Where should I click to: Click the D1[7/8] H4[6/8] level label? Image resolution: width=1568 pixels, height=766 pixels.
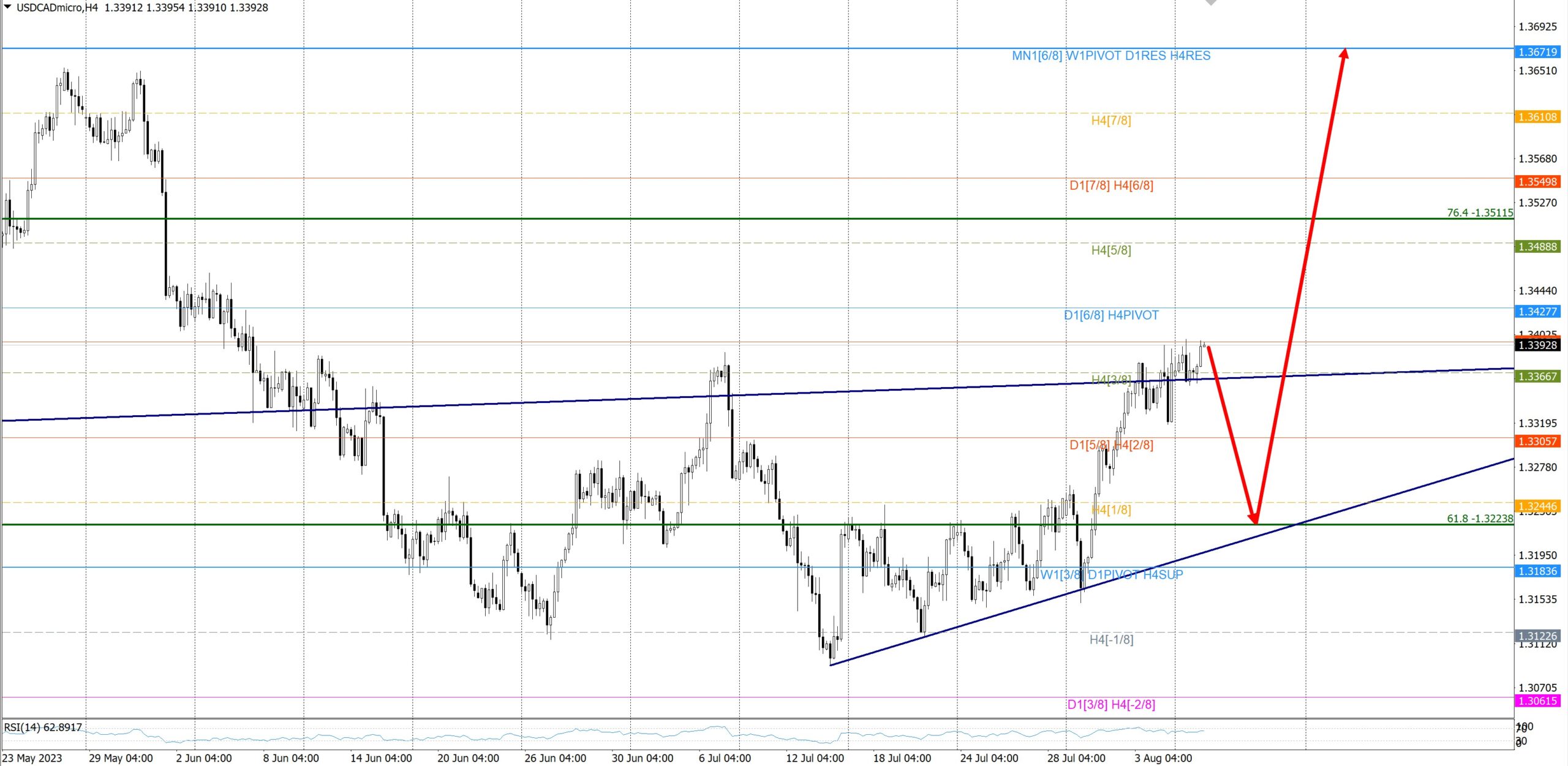pyautogui.click(x=1111, y=186)
